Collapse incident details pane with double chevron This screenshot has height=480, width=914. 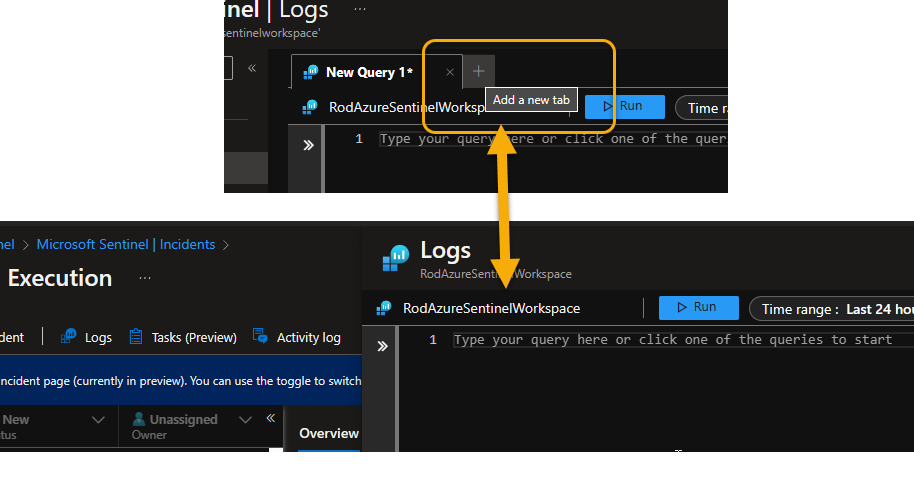(270, 418)
